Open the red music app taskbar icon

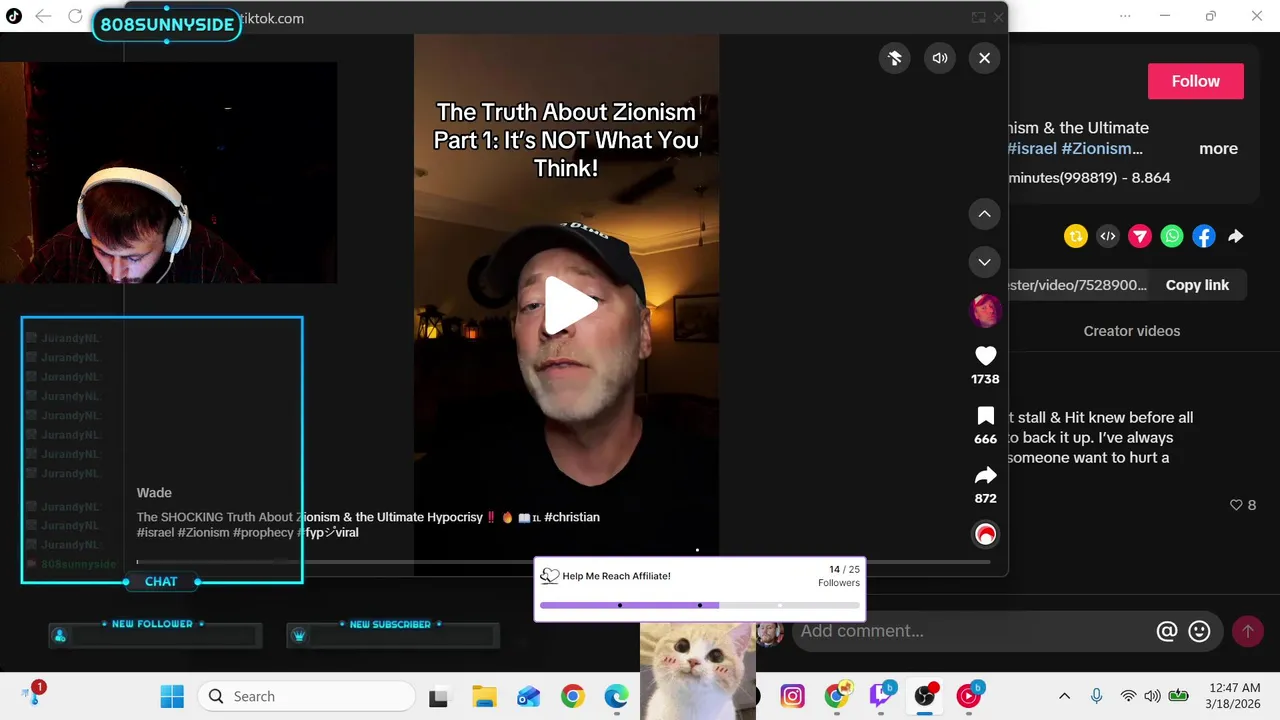970,696
